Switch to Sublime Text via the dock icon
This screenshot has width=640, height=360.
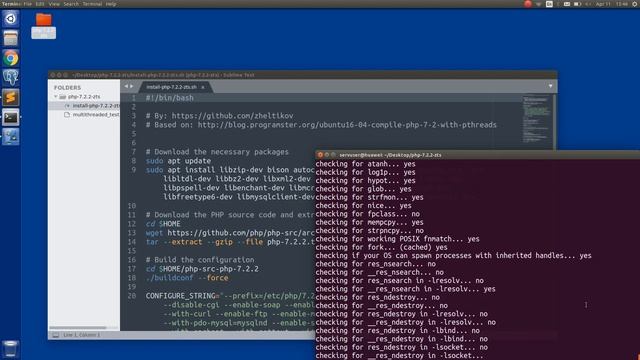tap(11, 97)
